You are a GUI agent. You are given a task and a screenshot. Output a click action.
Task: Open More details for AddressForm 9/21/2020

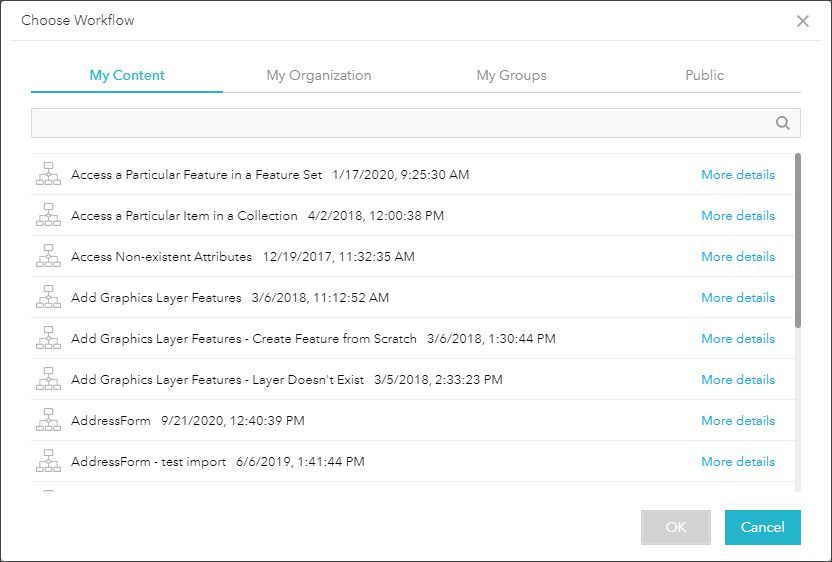click(738, 420)
